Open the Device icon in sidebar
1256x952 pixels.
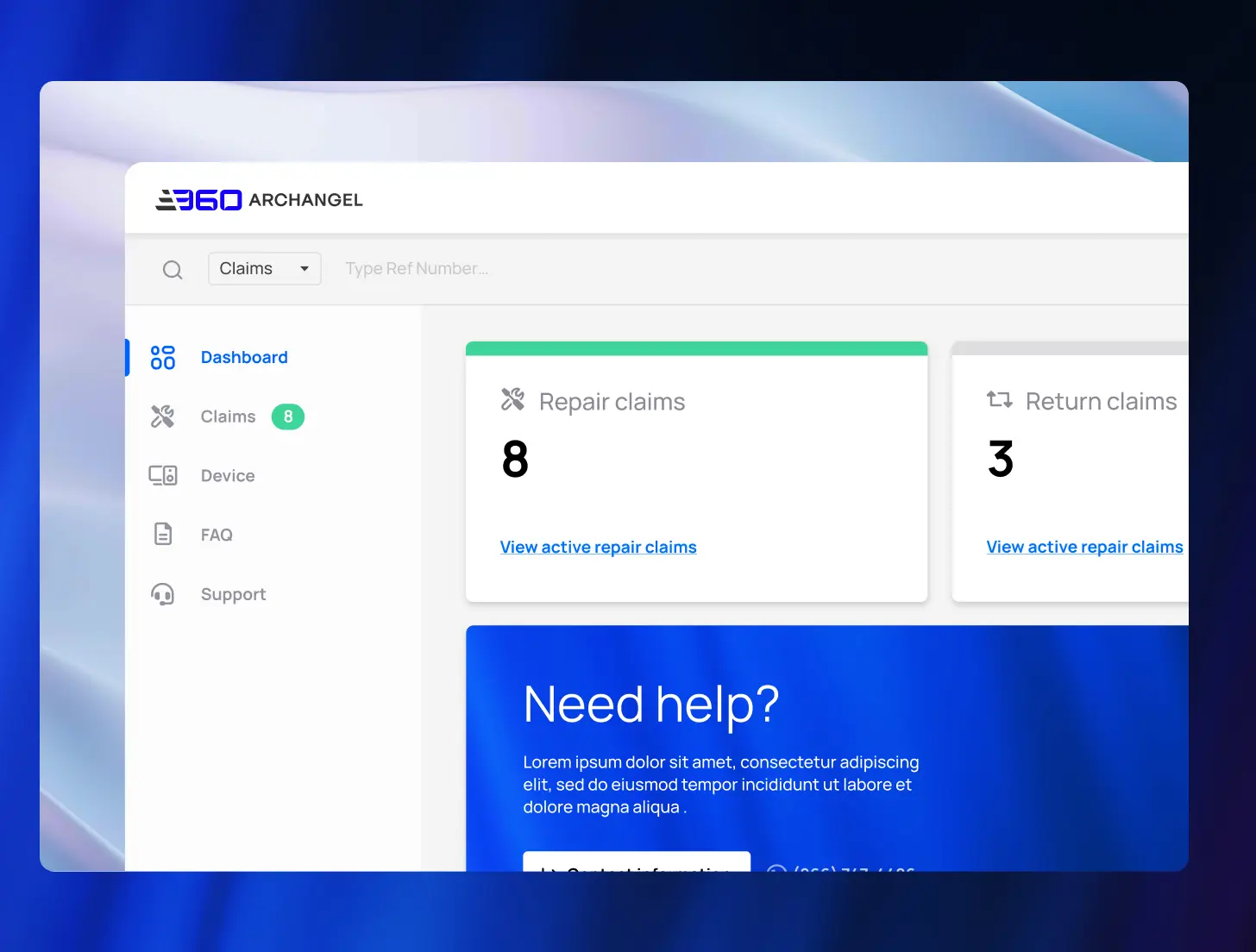[x=162, y=475]
